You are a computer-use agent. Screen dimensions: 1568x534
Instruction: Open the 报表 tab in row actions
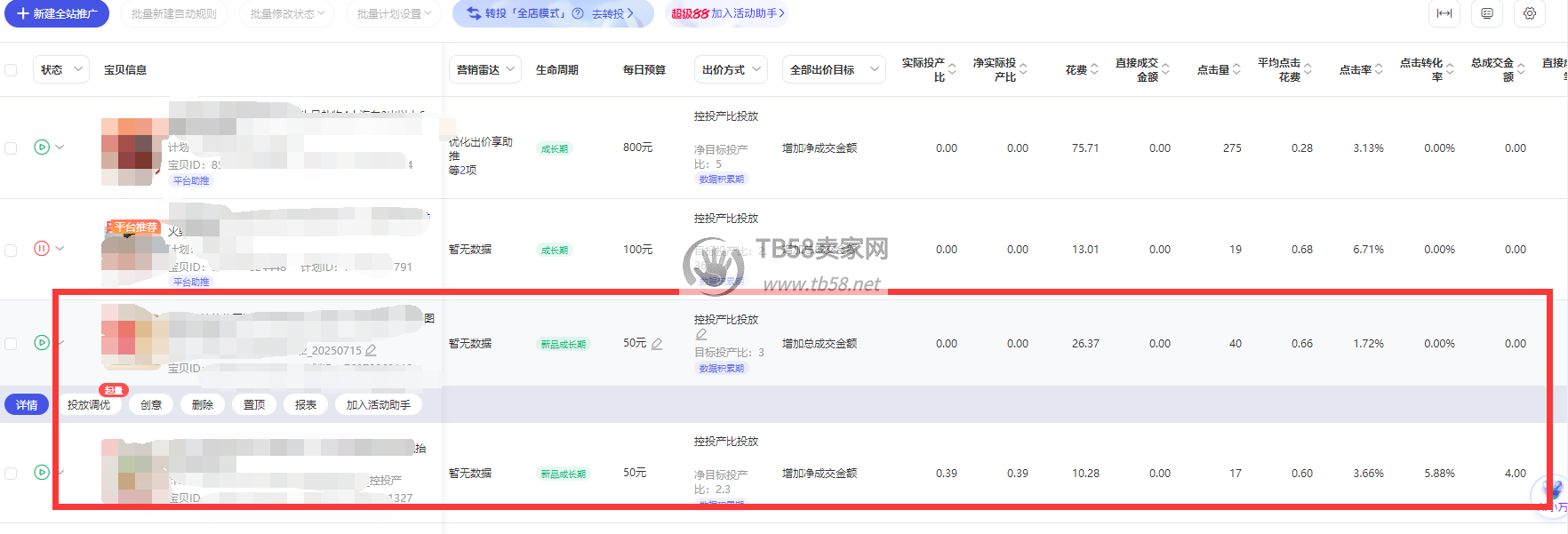pyautogui.click(x=306, y=405)
